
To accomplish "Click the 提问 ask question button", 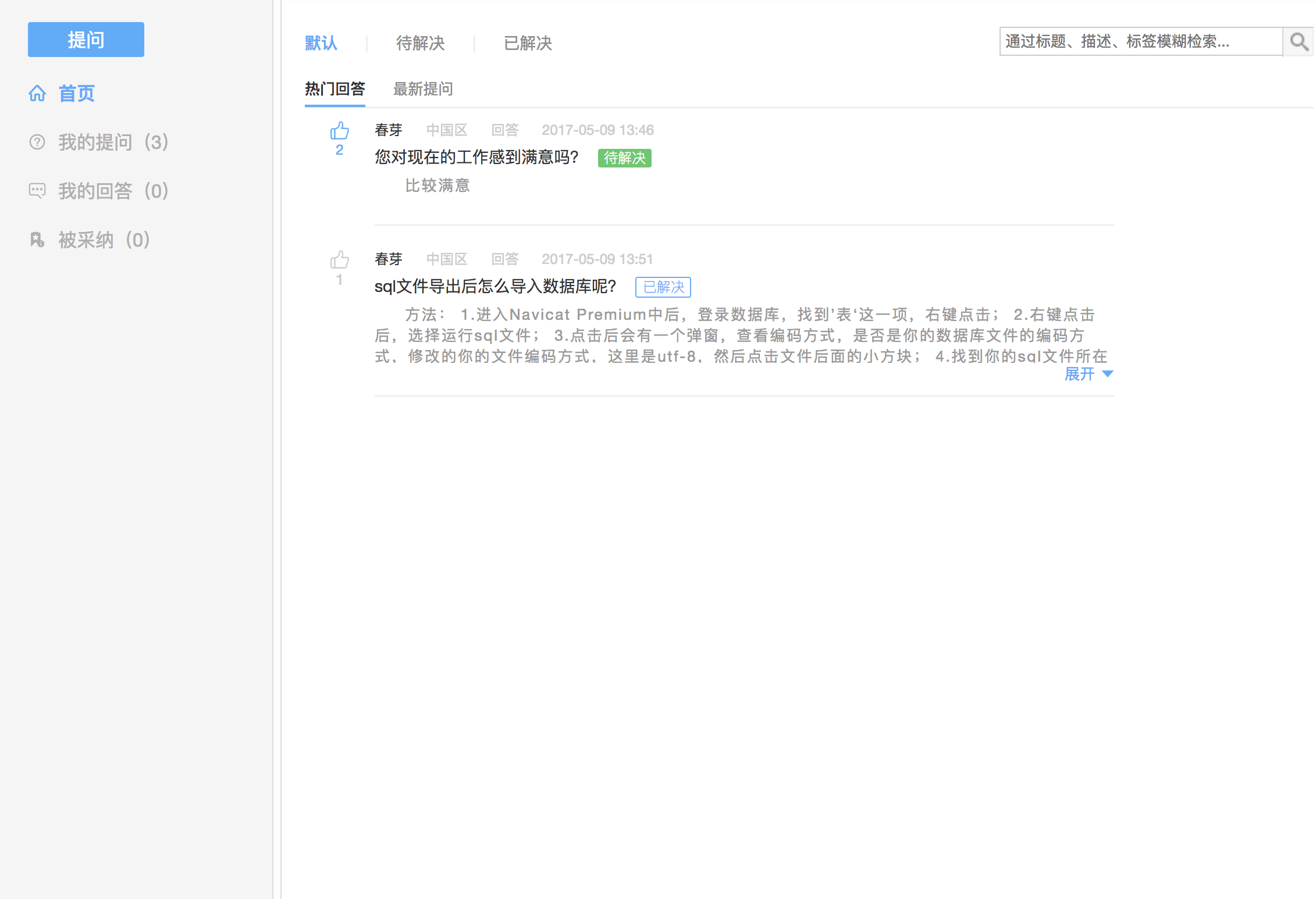I will click(x=86, y=40).
